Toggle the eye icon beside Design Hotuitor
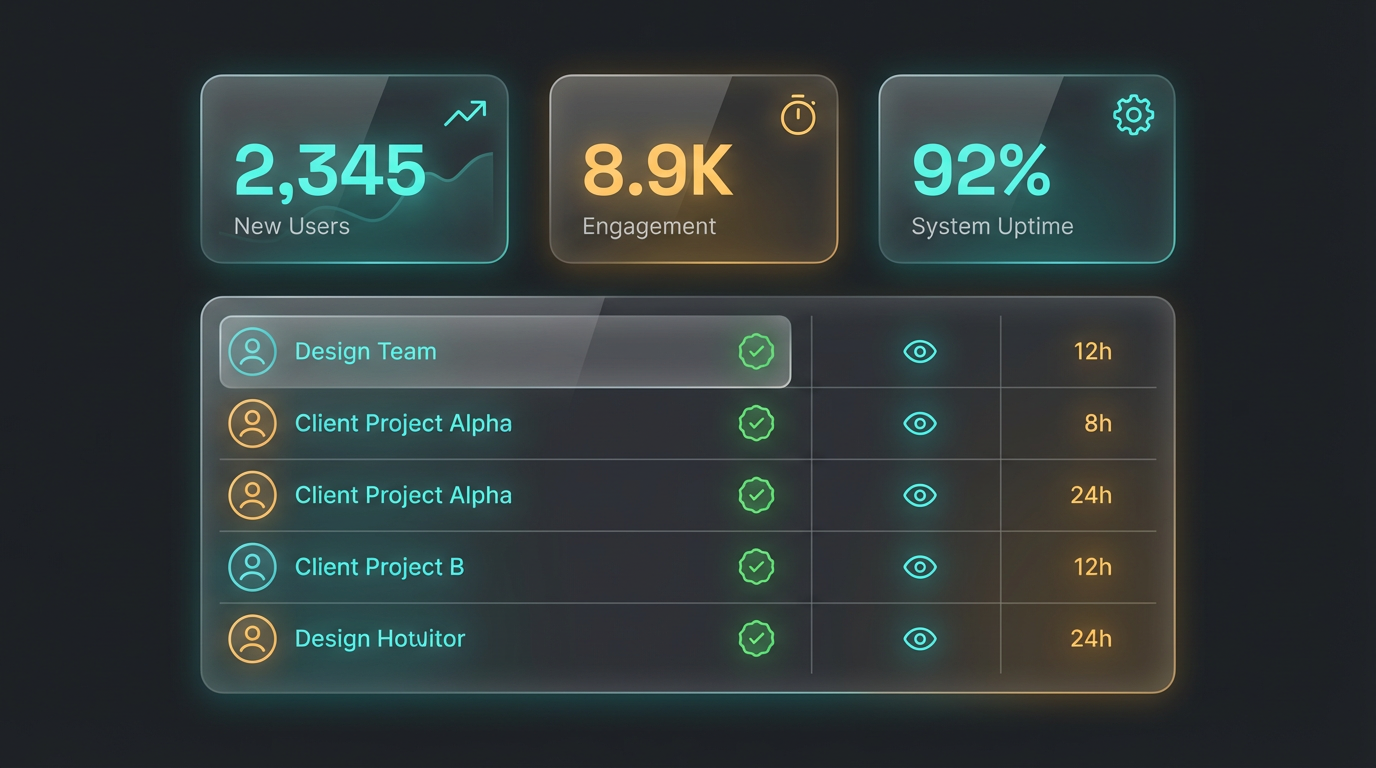This screenshot has height=768, width=1376. tap(919, 639)
